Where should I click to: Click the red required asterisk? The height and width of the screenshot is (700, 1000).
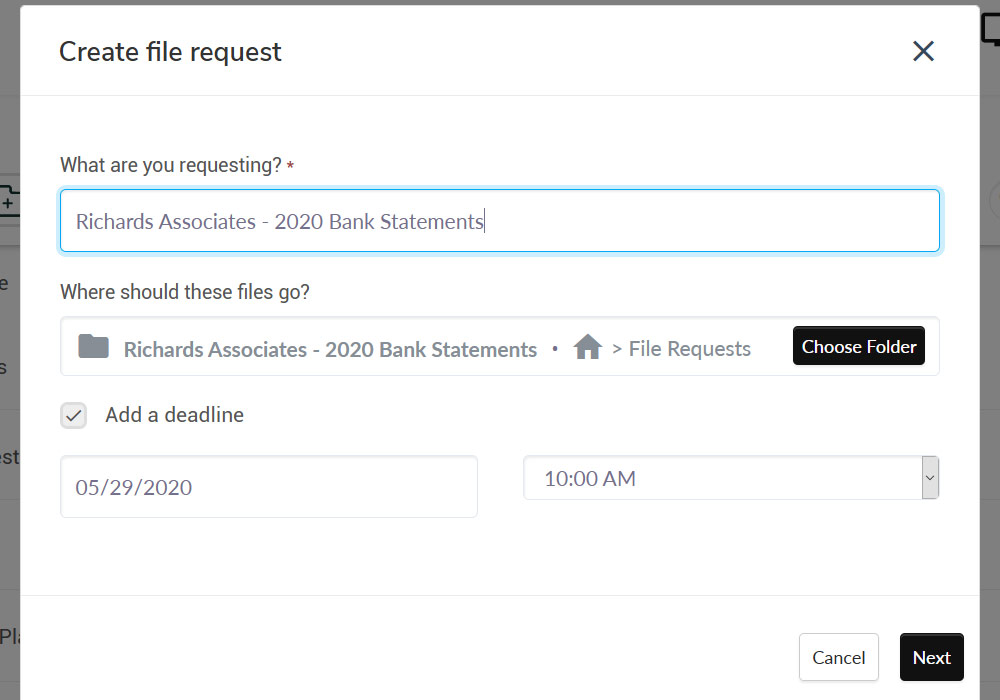290,166
